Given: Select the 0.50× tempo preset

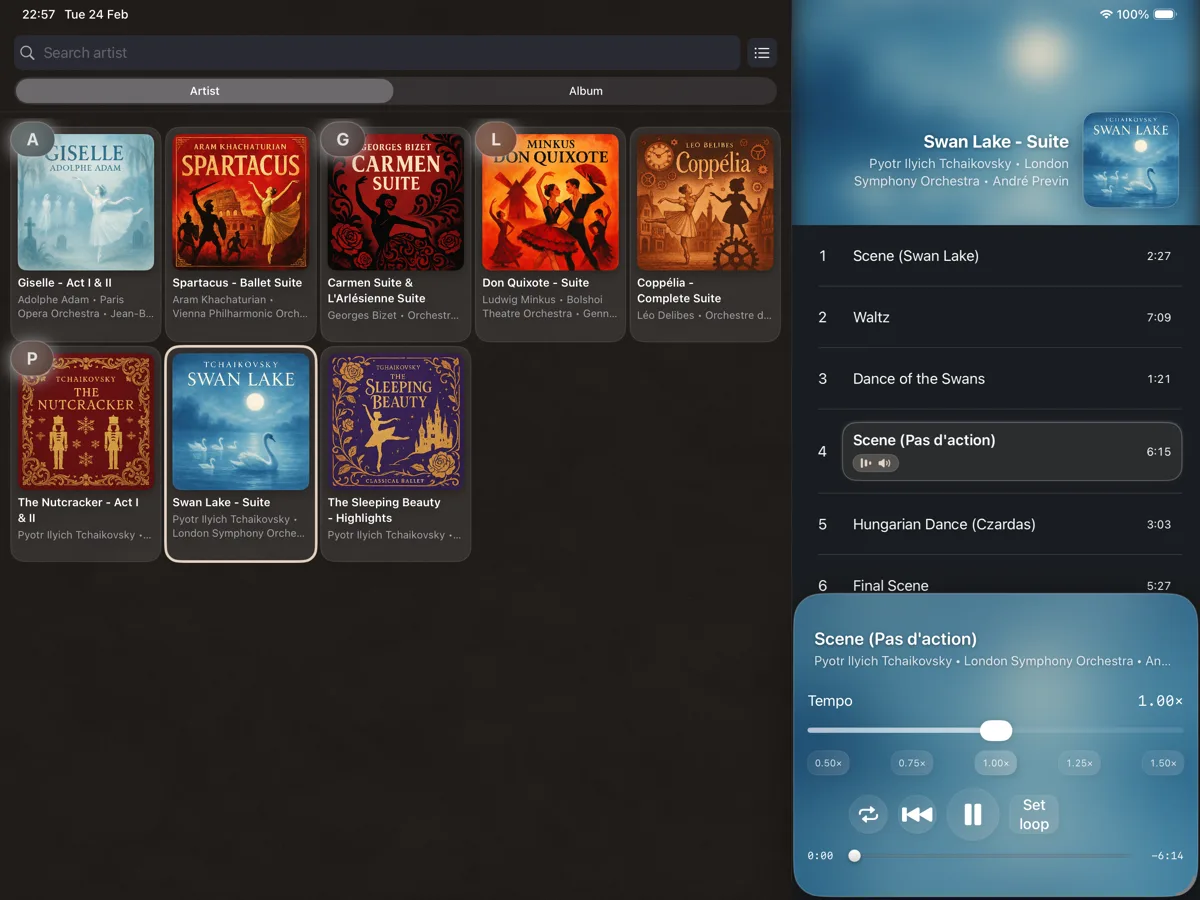Looking at the screenshot, I should (x=828, y=762).
